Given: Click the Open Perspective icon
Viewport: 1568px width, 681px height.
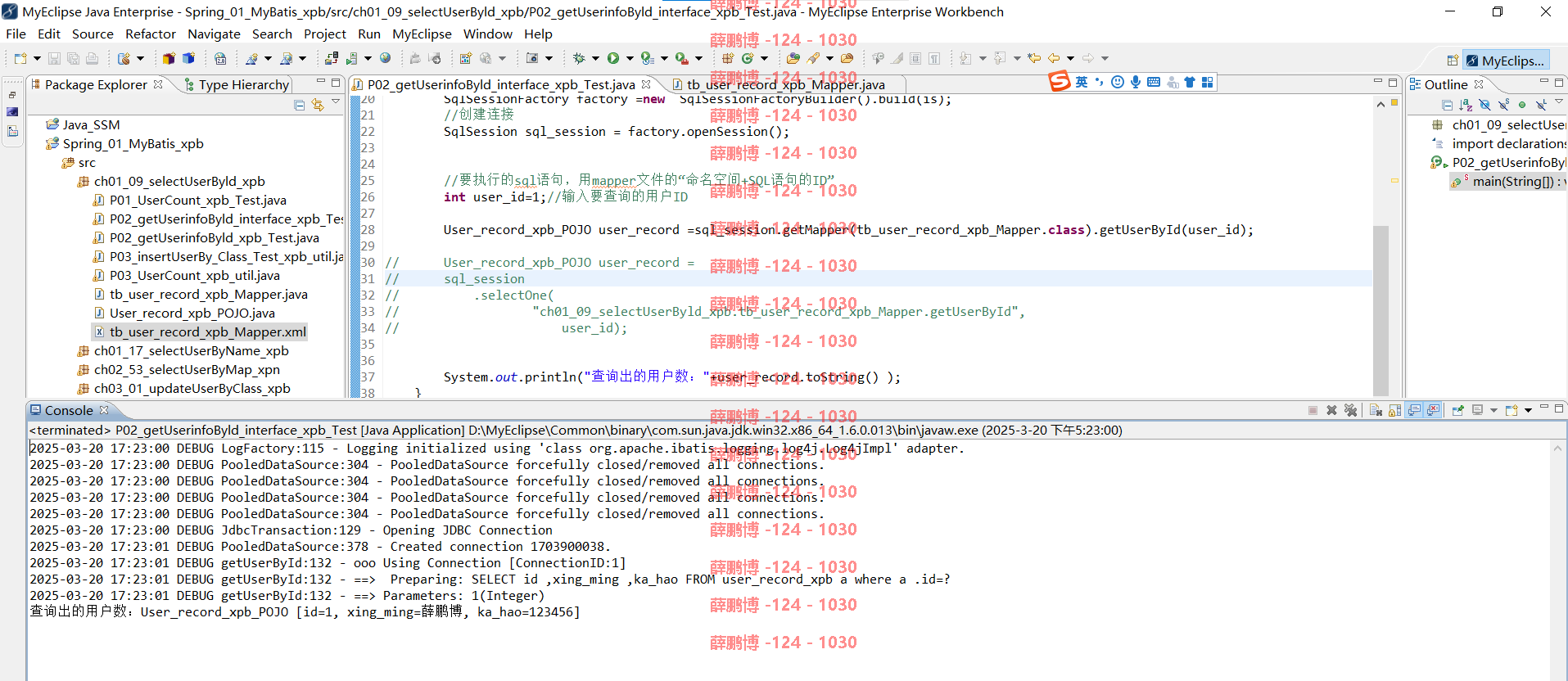Looking at the screenshot, I should click(x=1452, y=61).
